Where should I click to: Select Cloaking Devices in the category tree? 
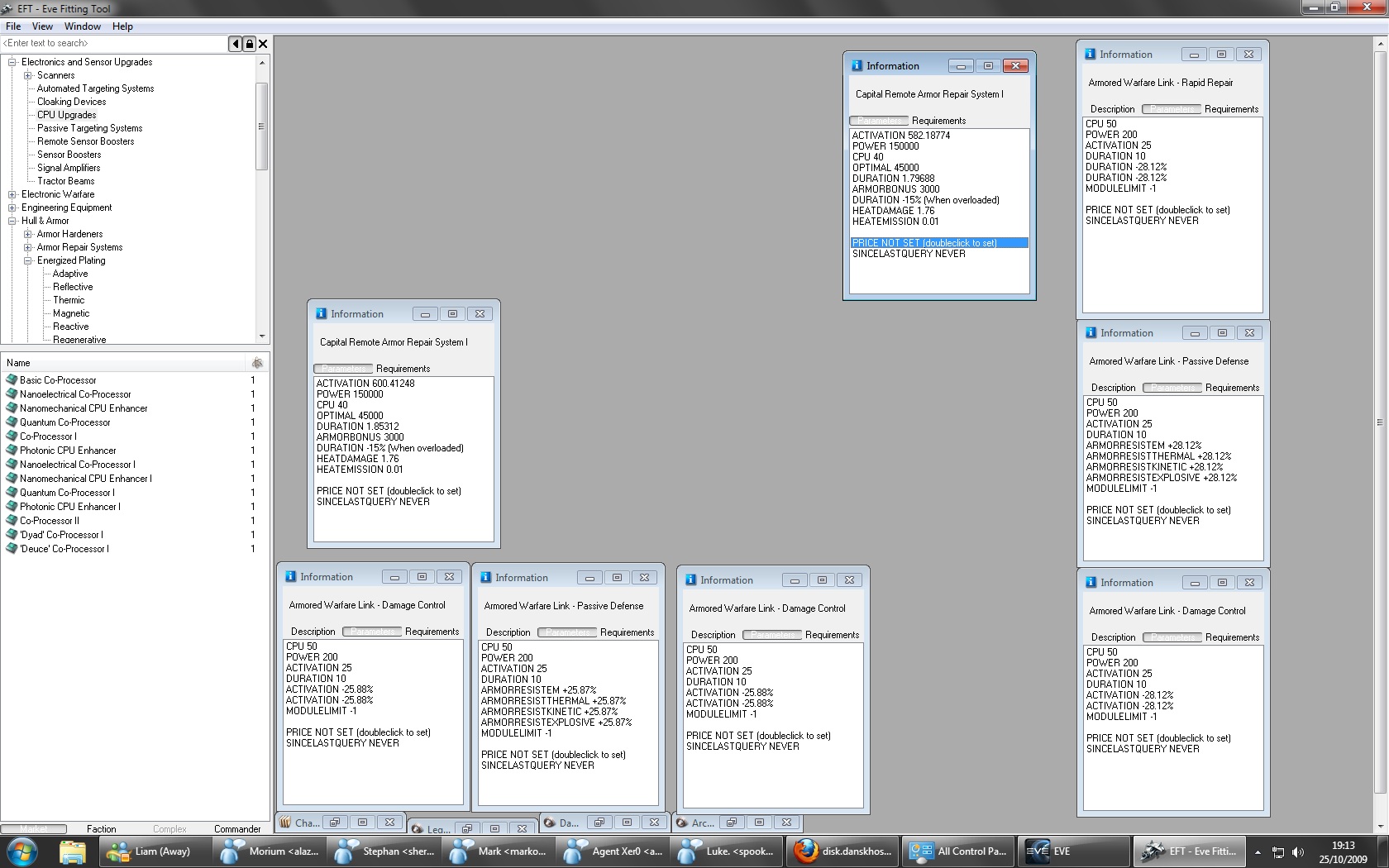click(72, 102)
